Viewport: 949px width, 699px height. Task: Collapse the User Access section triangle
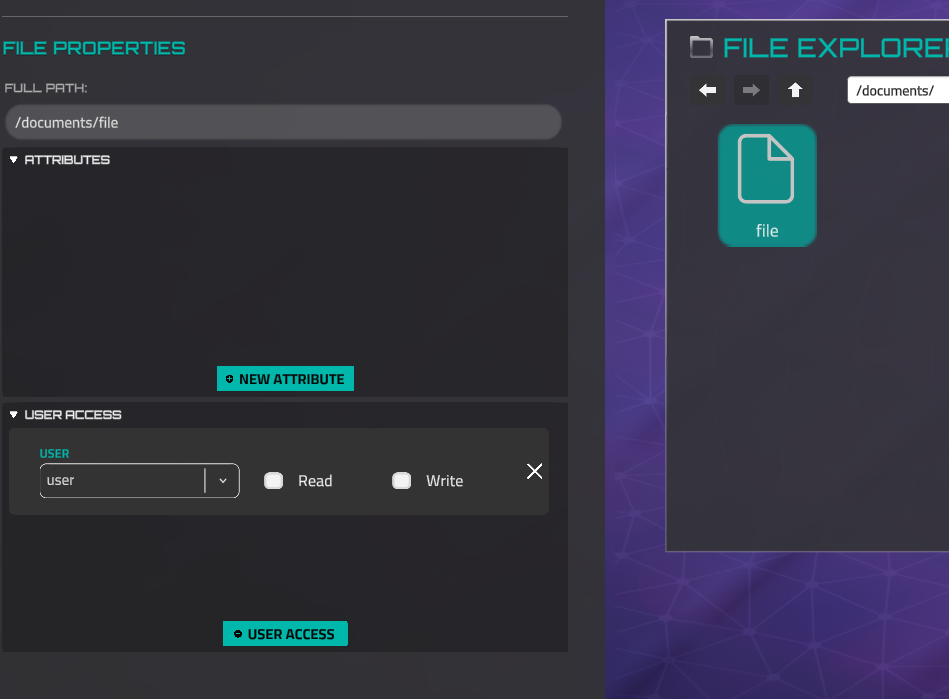pos(14,415)
